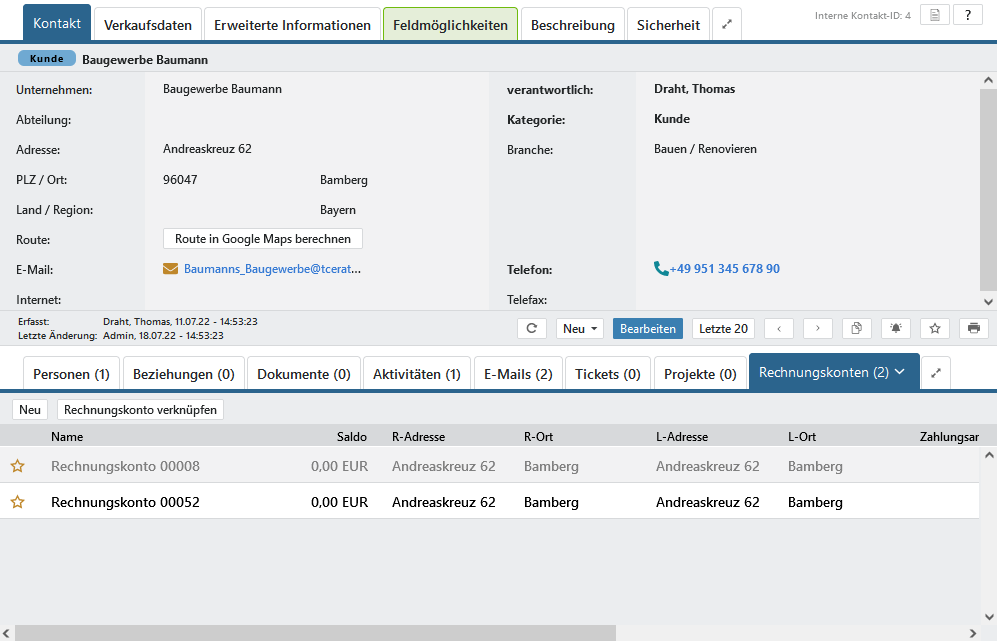The height and width of the screenshot is (641, 997).
Task: Expand the upper tab panel to fullscreen
Action: (x=727, y=25)
